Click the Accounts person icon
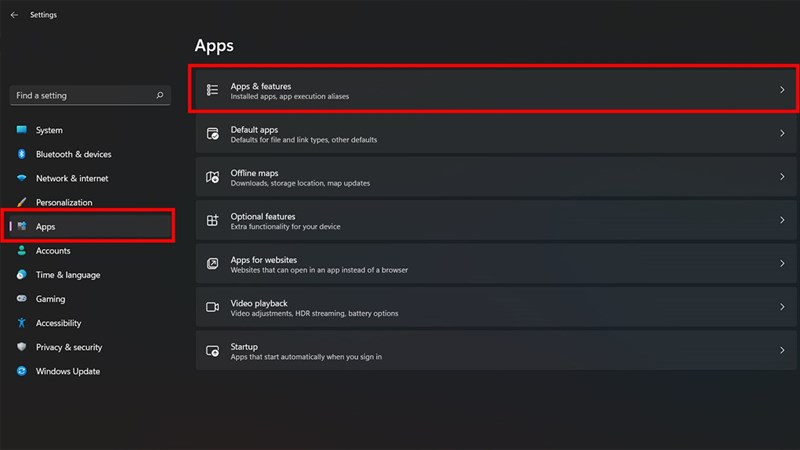 [21, 250]
